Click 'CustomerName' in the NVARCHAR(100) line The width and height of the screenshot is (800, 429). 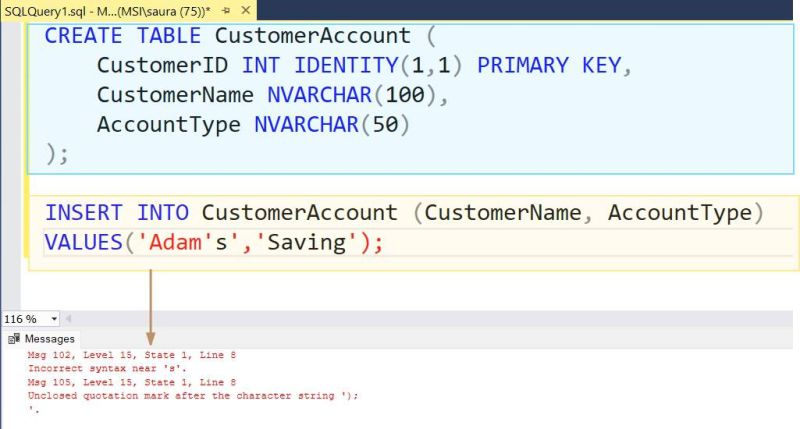[x=175, y=95]
